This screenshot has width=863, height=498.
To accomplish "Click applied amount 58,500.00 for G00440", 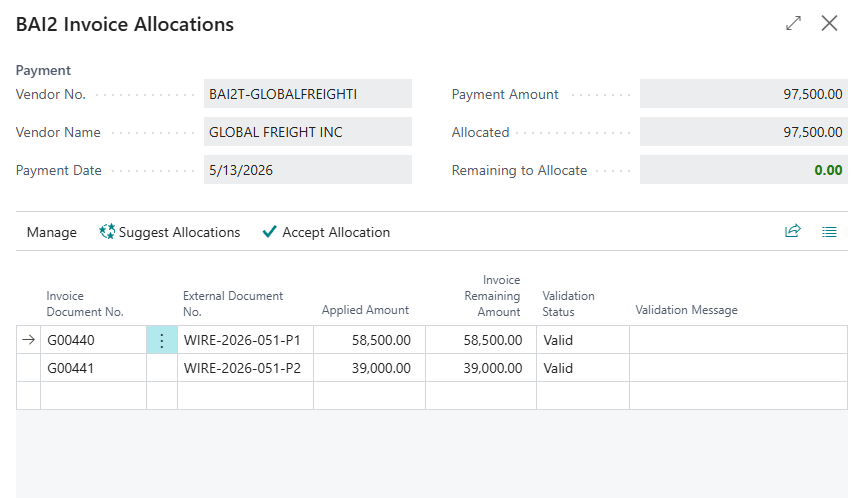I will click(x=369, y=340).
